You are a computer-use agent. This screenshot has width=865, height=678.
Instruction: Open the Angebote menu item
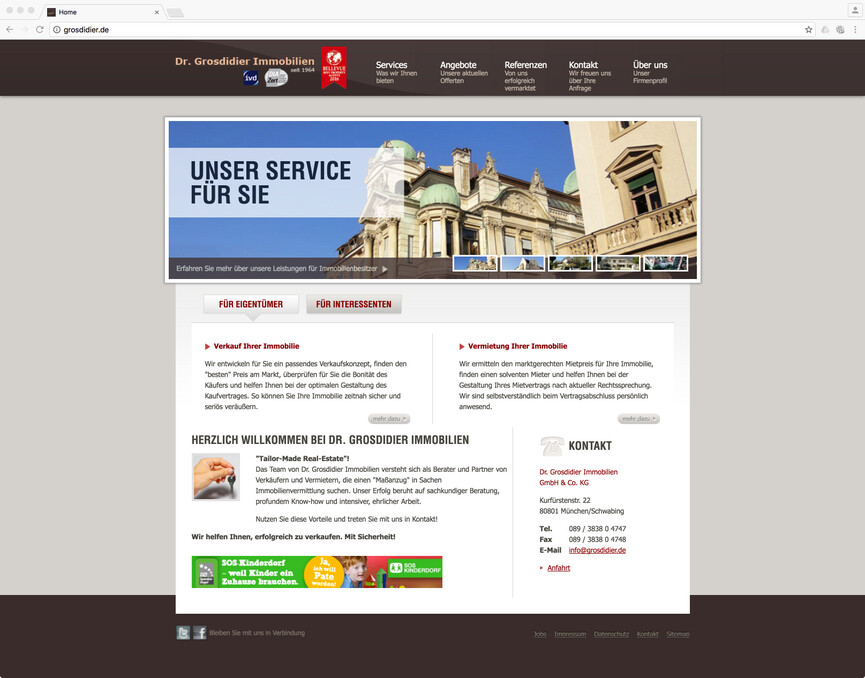(458, 65)
